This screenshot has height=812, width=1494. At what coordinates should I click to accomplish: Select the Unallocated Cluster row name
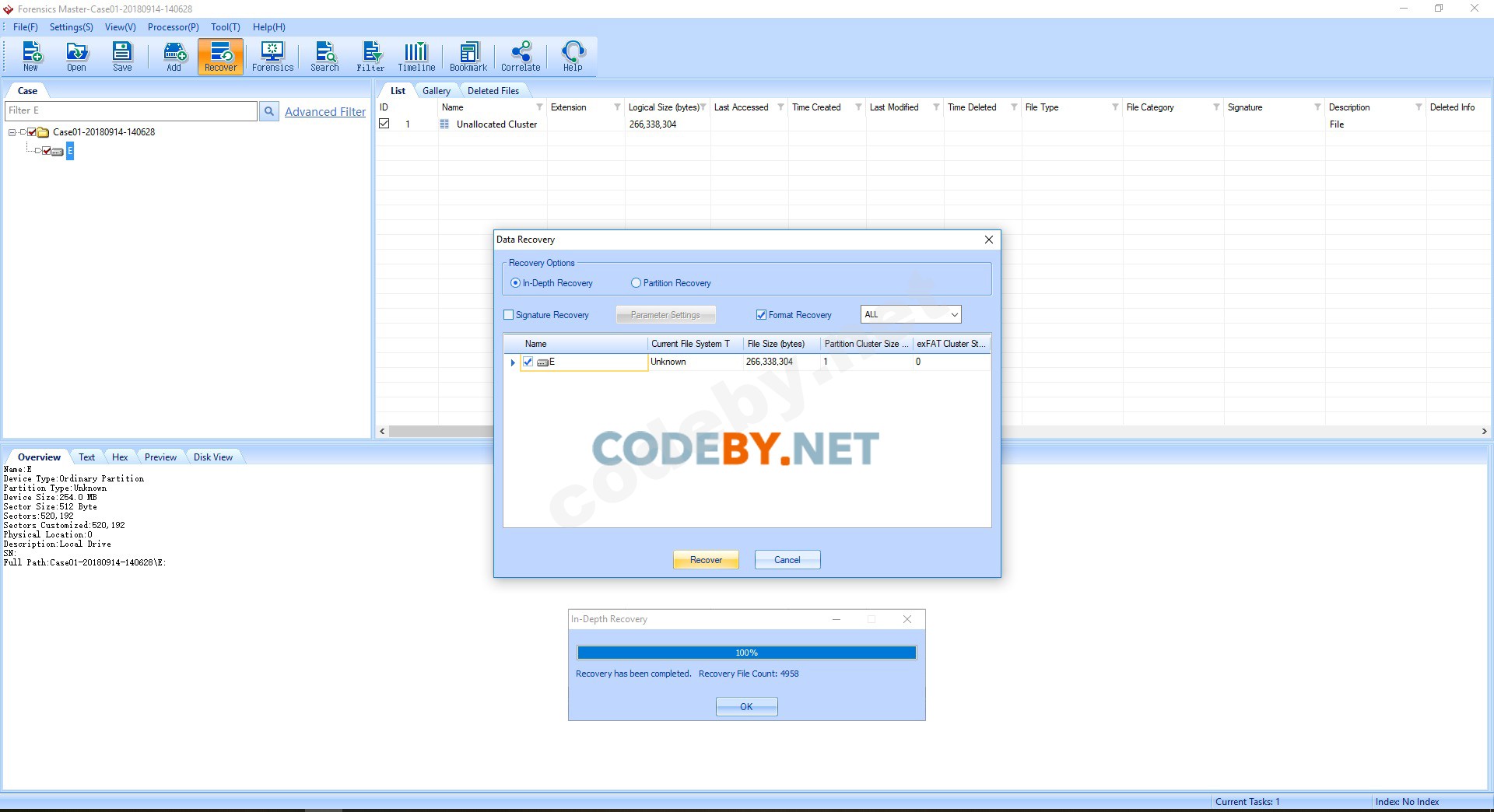click(496, 124)
